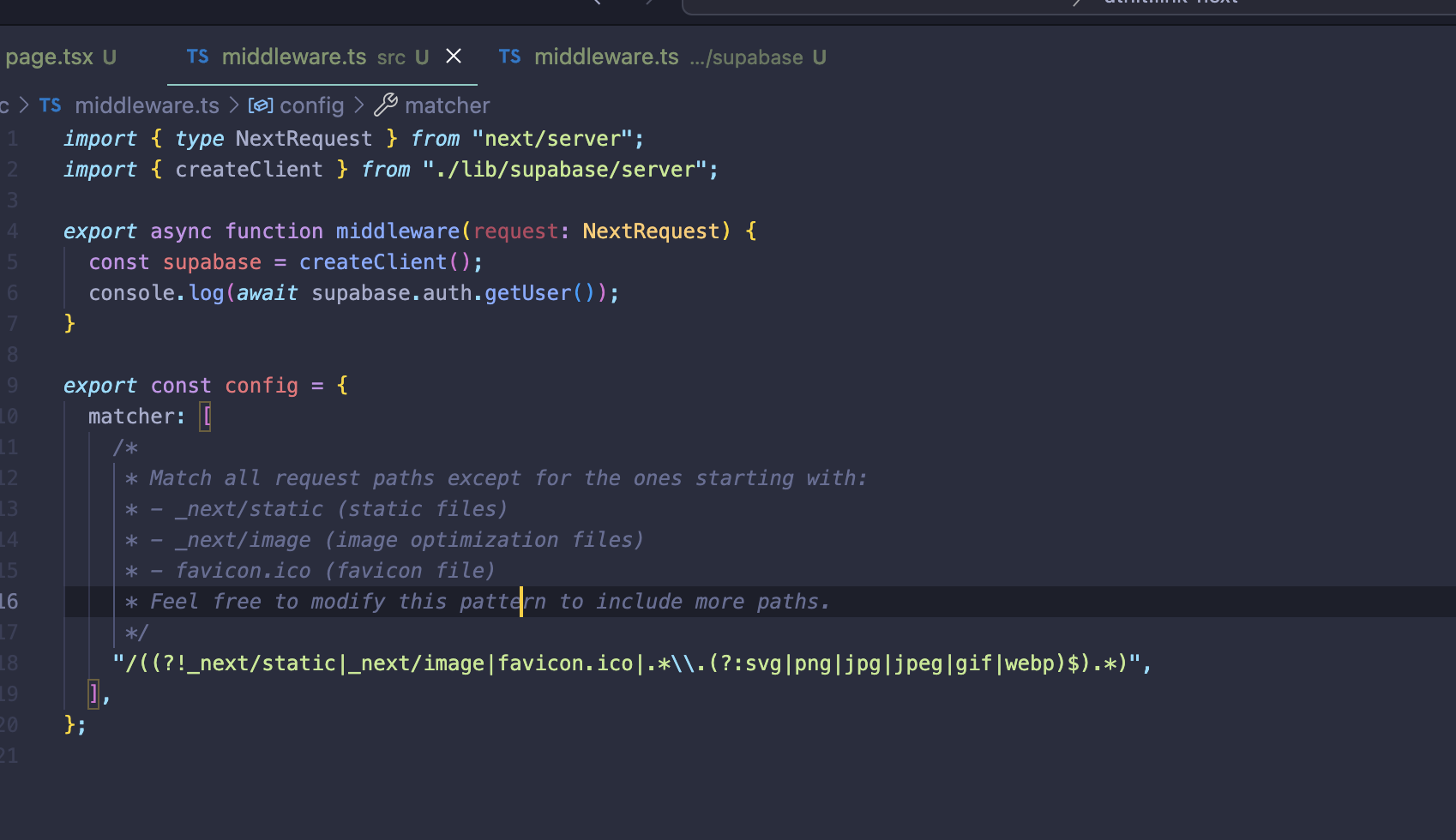Click the TS icon on the supabase middleware.ts tab

(509, 57)
